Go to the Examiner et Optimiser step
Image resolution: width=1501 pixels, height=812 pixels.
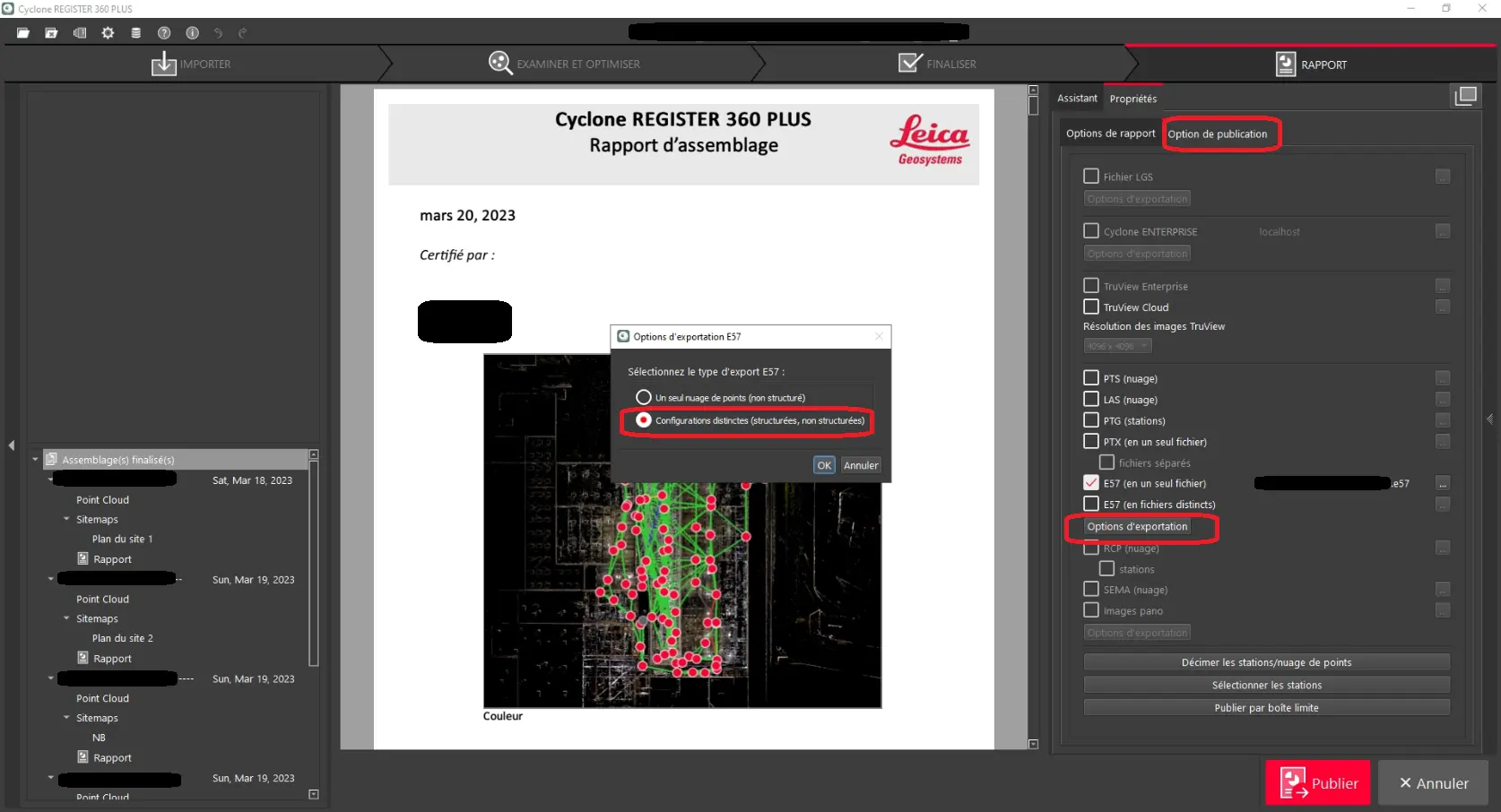coord(564,65)
